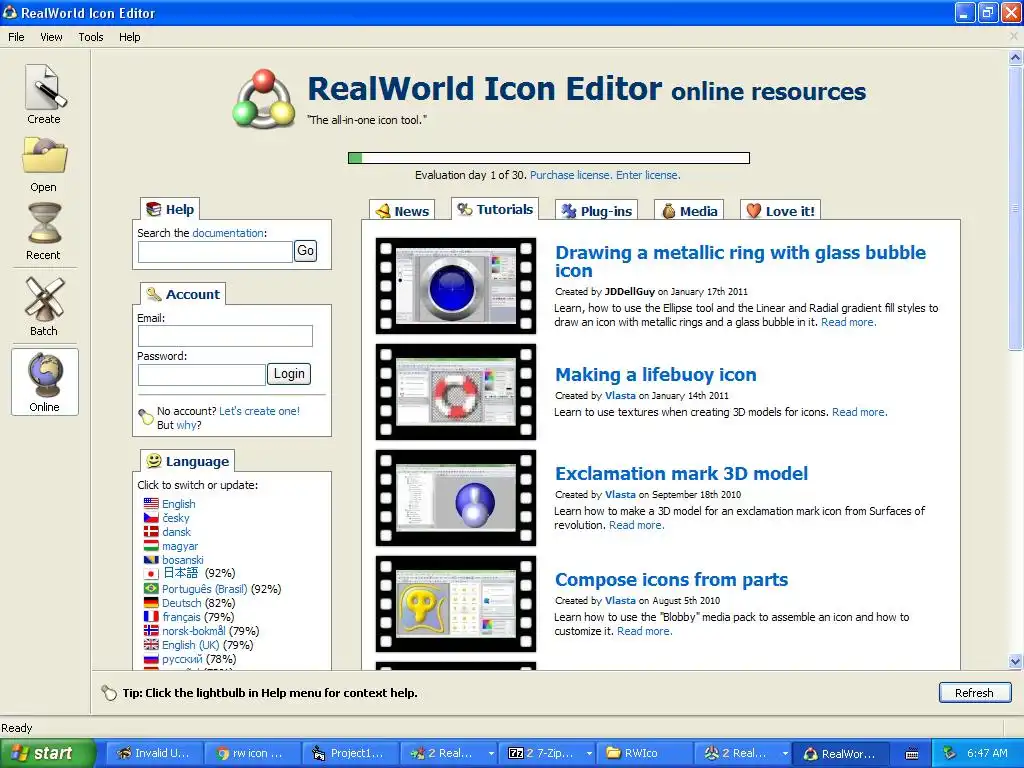Switch to the Plug-ins tab
The height and width of the screenshot is (768, 1024).
tap(596, 210)
